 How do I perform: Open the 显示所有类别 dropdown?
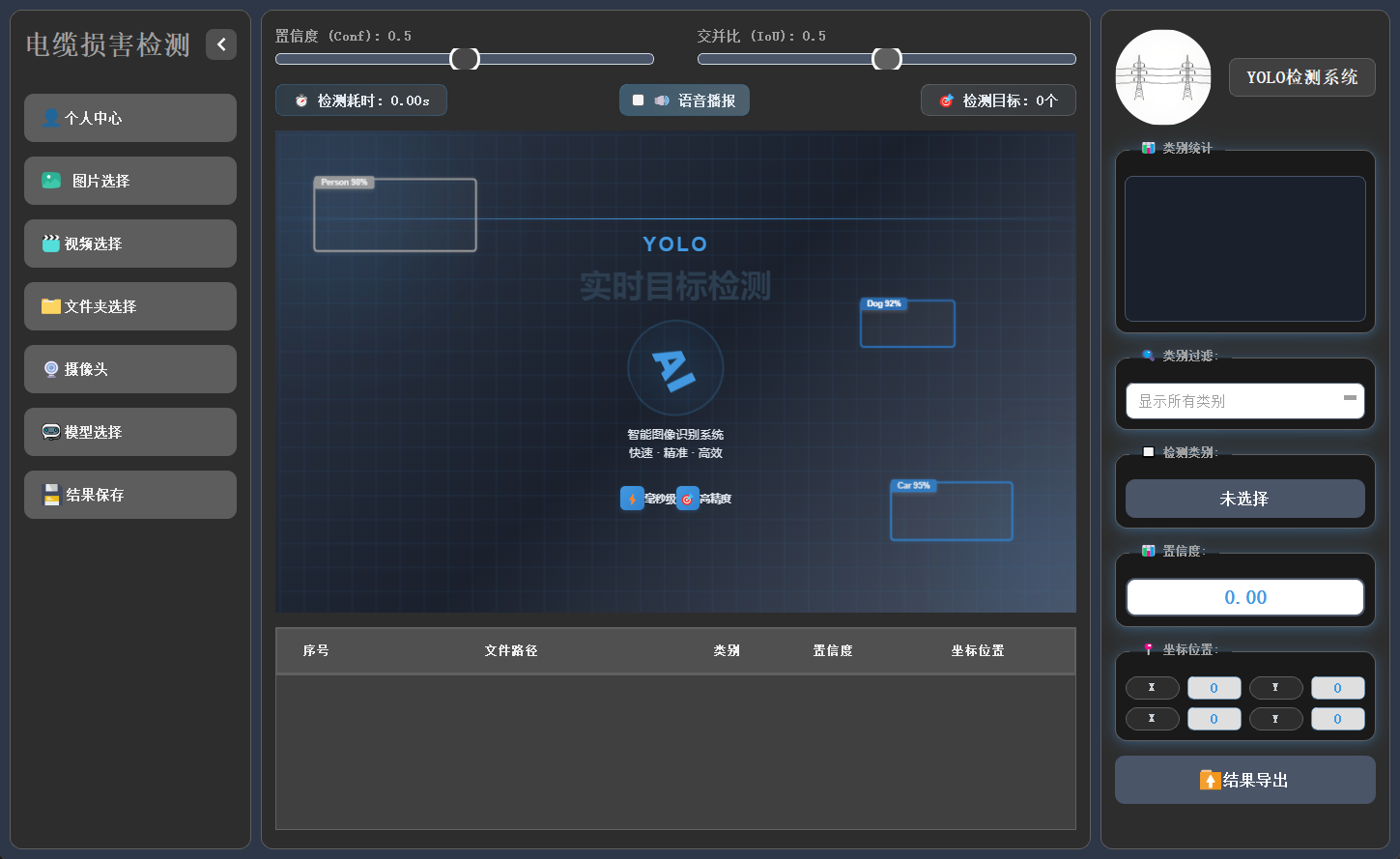click(1245, 401)
